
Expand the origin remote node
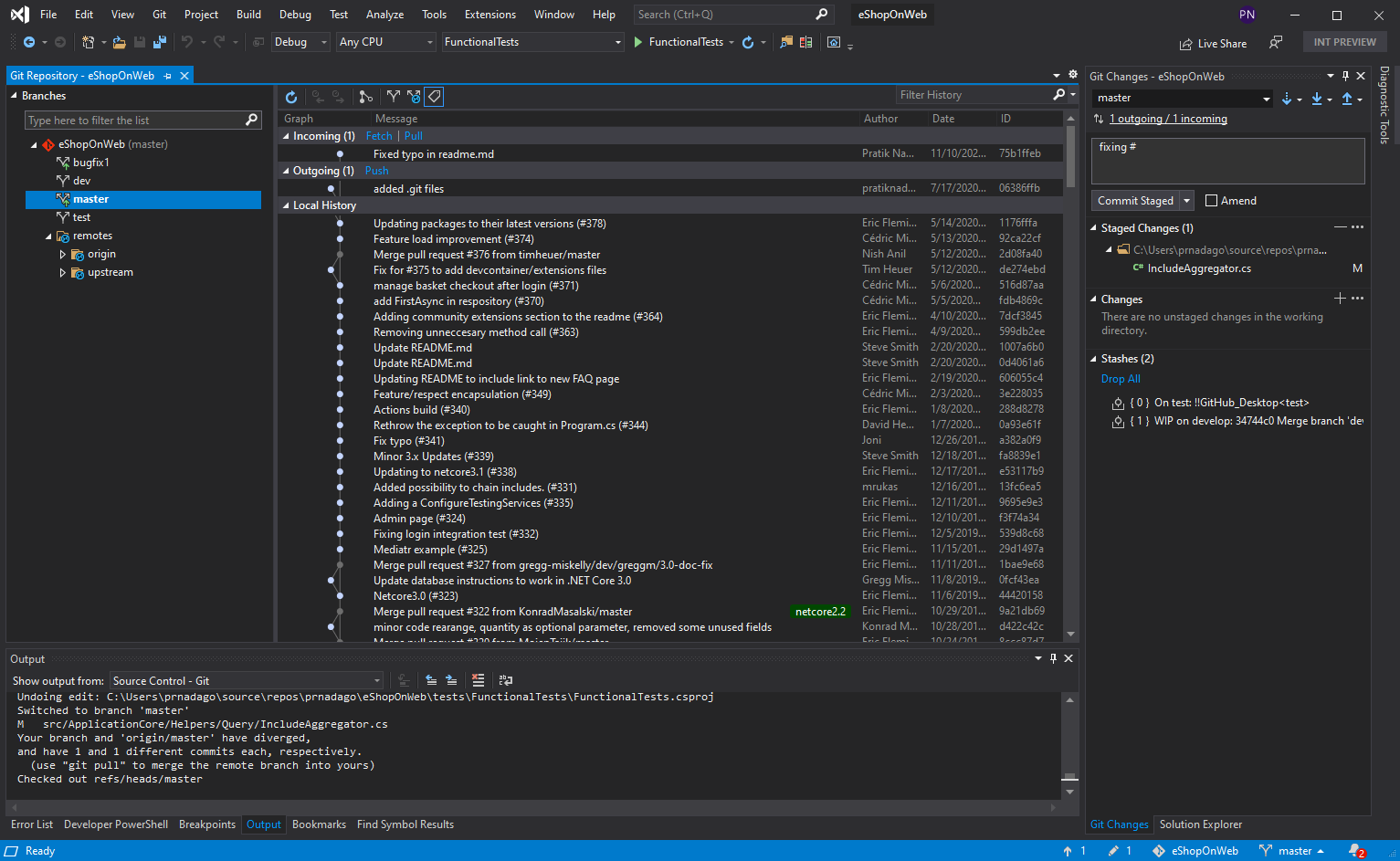tap(62, 254)
